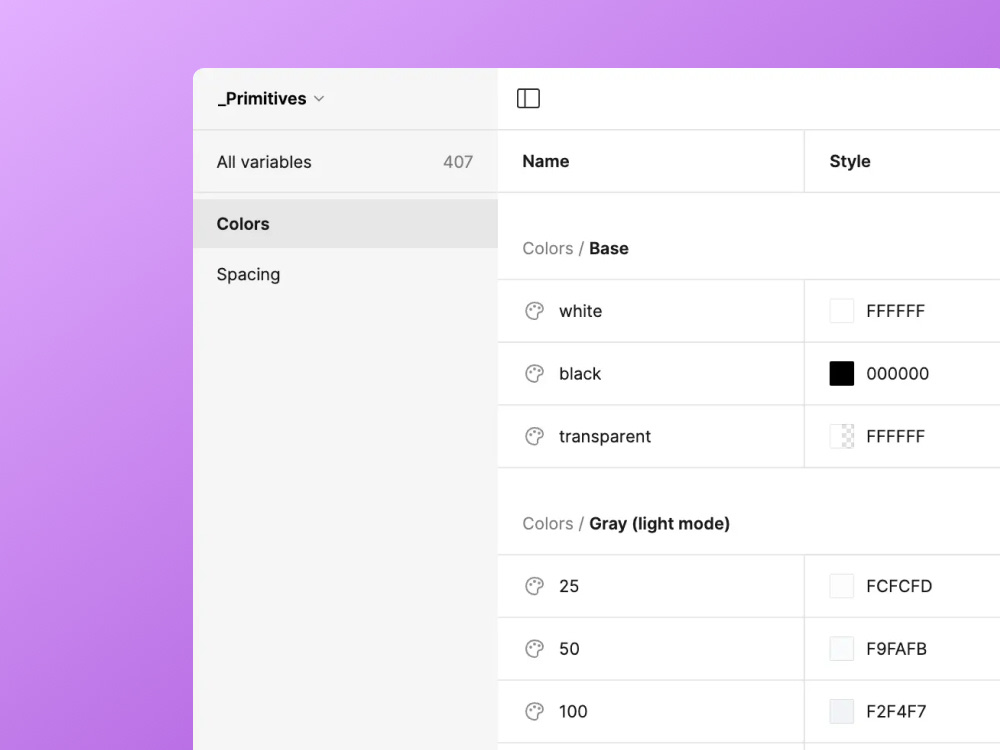Click the Colors / Base group heading

coord(575,248)
